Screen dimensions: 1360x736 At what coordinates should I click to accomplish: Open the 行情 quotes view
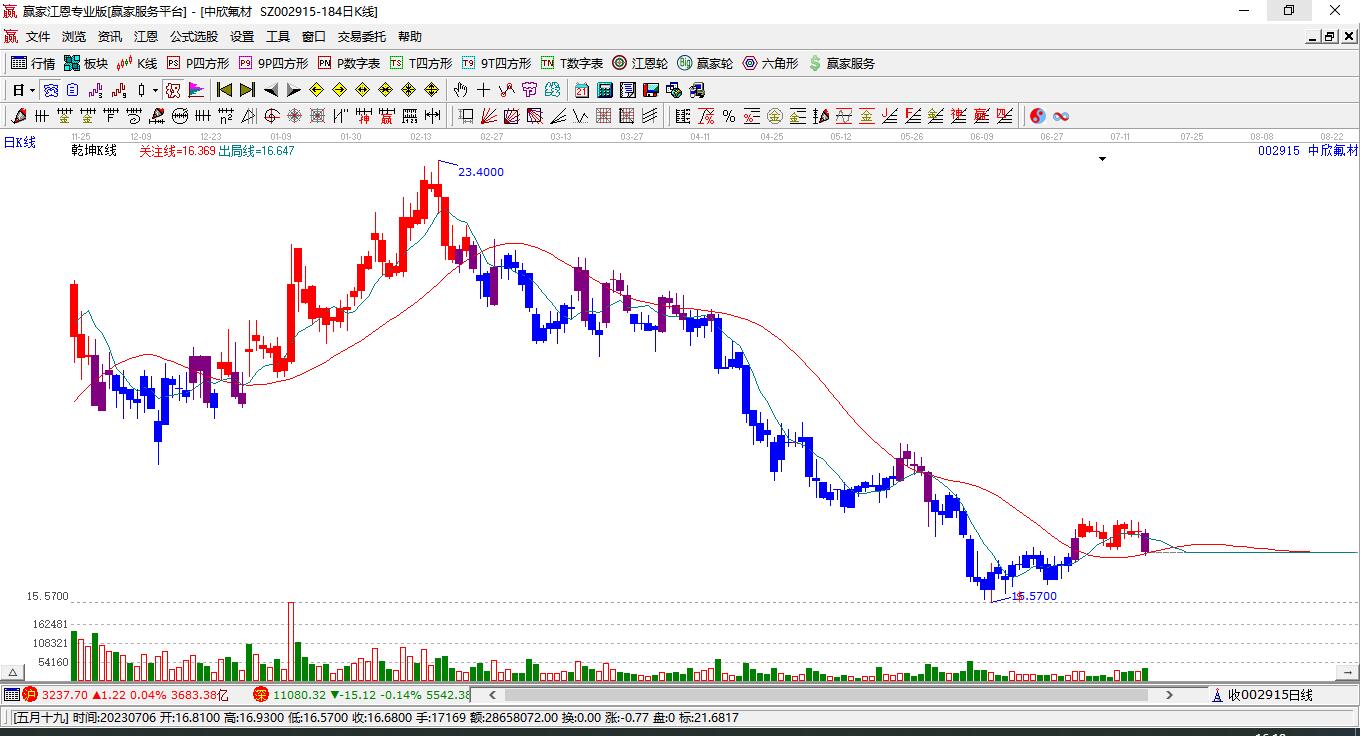click(33, 63)
